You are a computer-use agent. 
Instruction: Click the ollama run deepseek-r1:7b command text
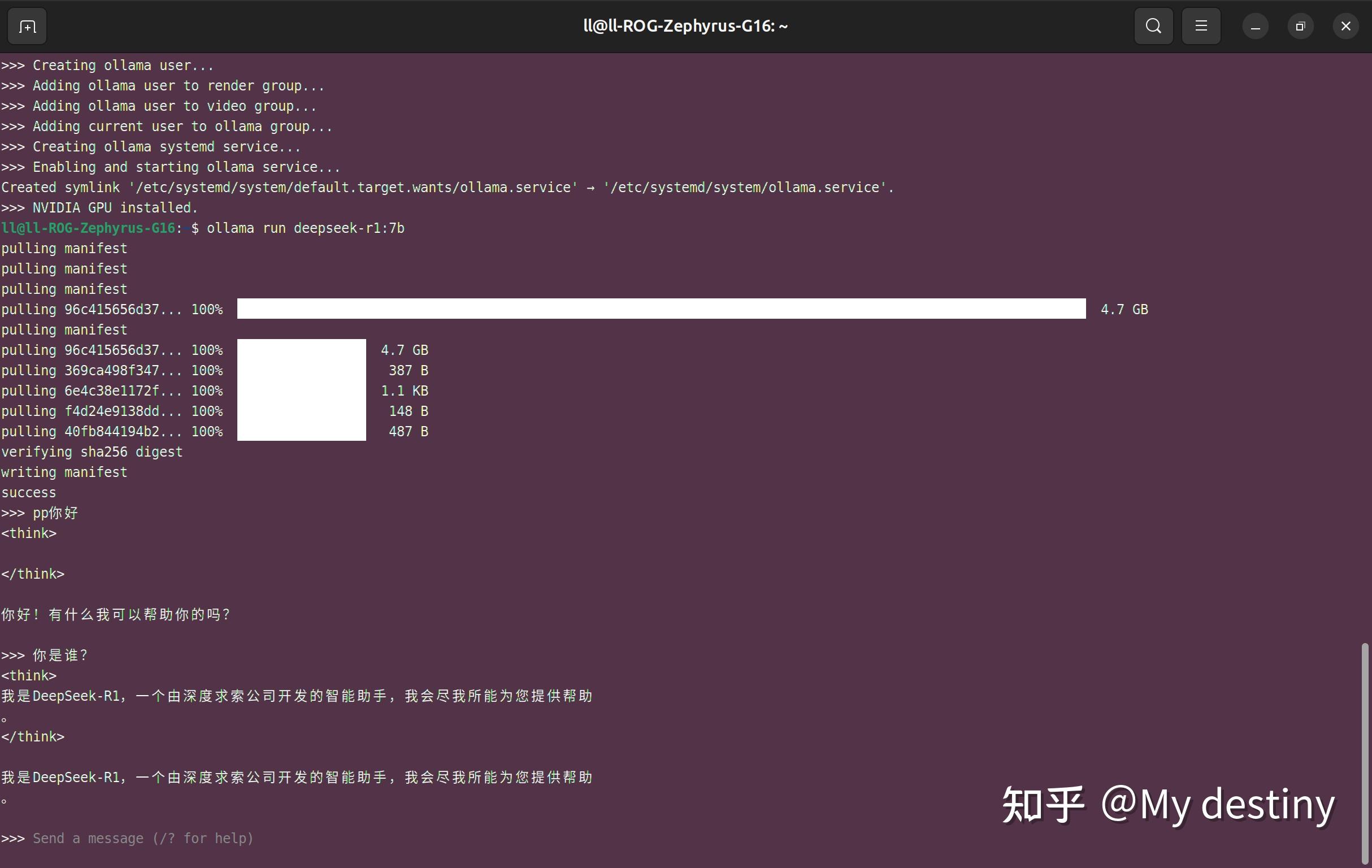click(x=305, y=227)
